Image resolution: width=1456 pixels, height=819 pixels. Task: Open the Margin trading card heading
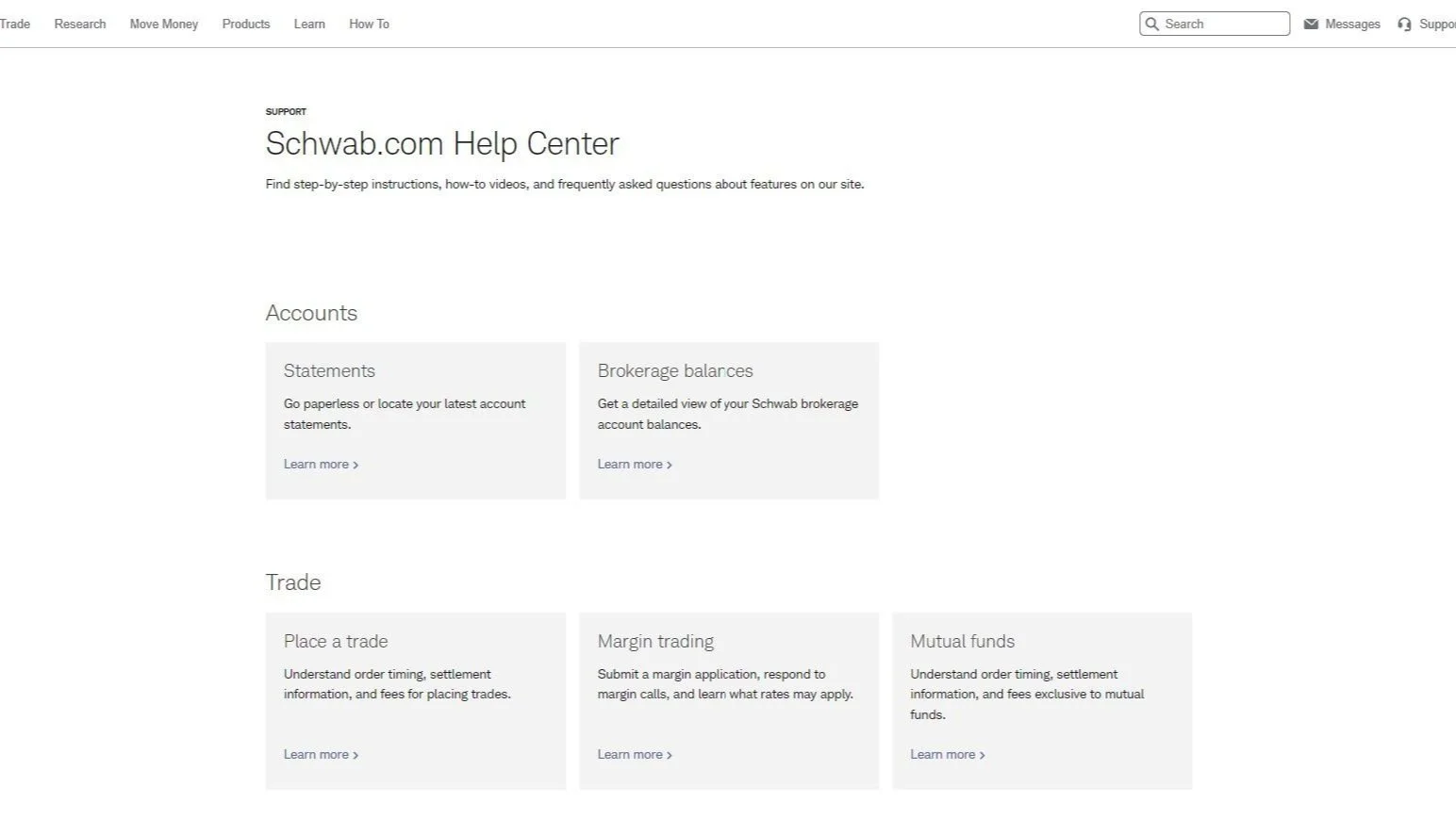[655, 641]
